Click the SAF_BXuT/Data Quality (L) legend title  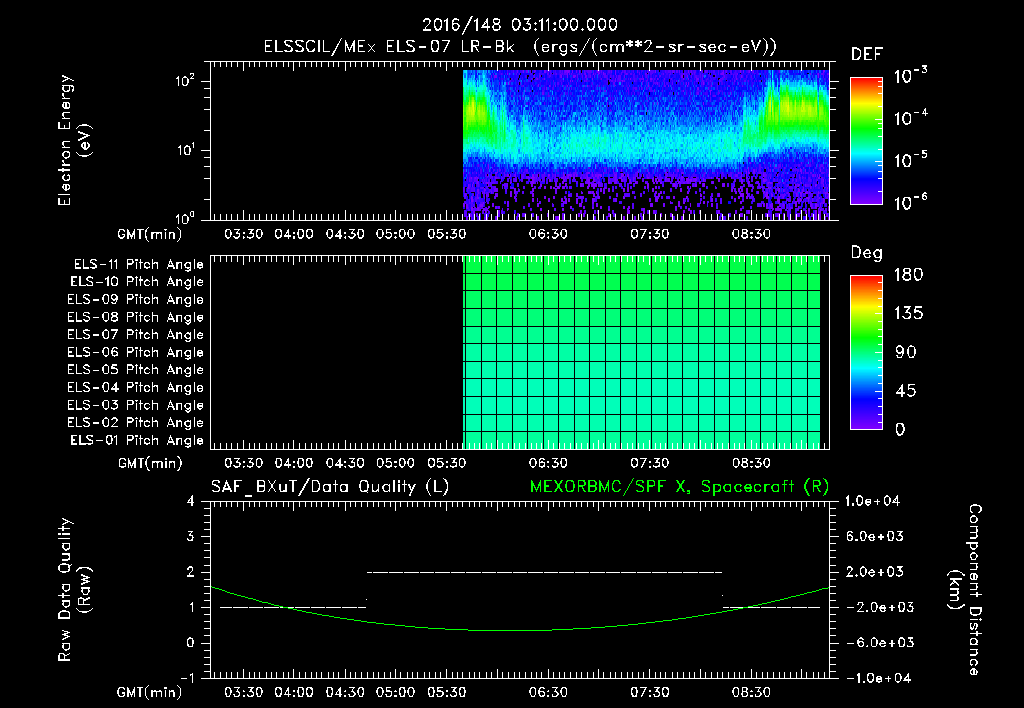330,487
